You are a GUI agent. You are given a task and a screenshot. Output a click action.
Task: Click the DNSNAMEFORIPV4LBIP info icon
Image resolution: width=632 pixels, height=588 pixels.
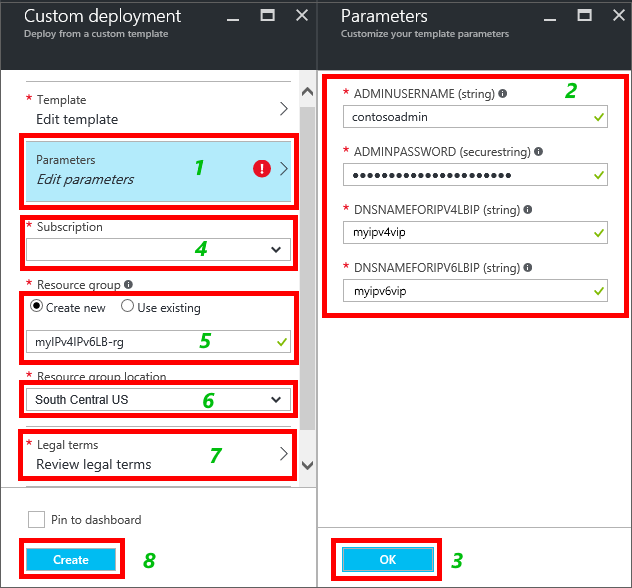(x=528, y=210)
